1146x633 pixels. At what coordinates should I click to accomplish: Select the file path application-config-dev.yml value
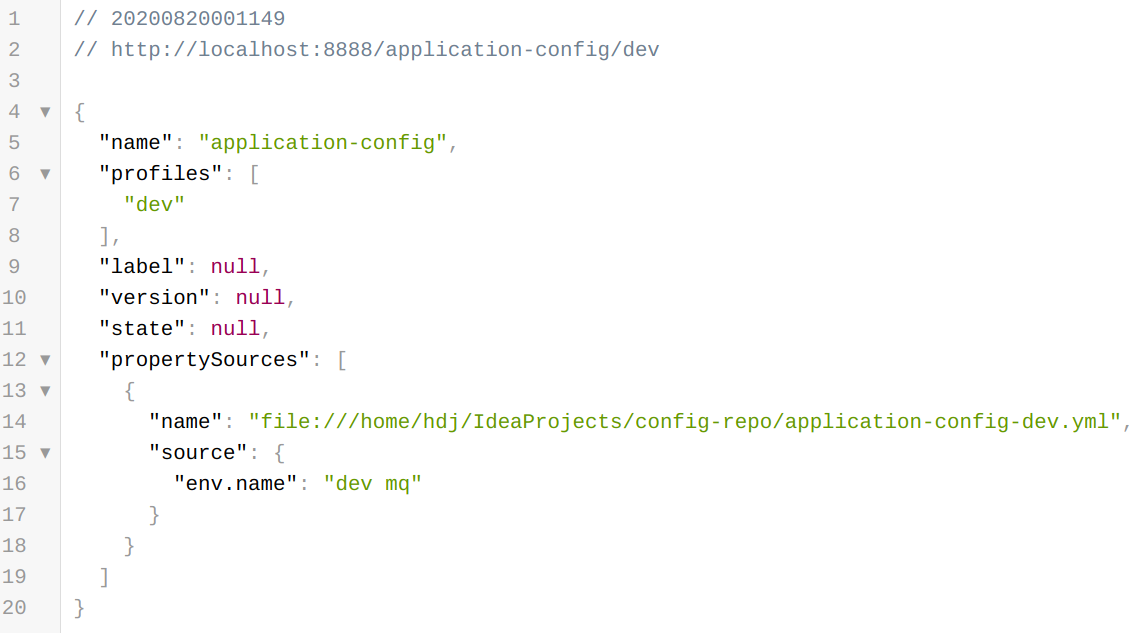point(685,422)
